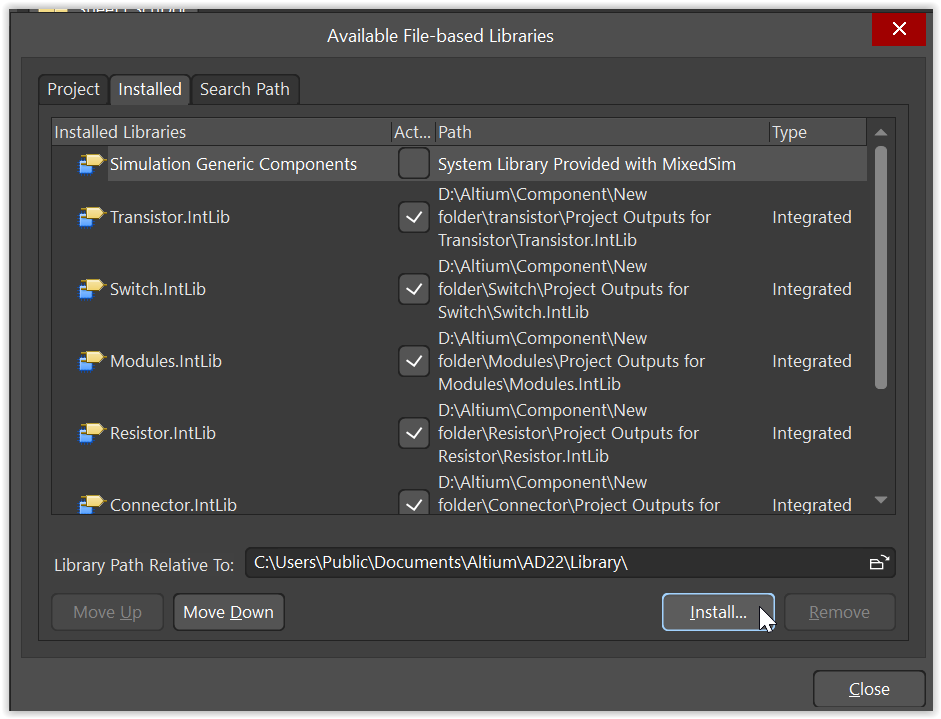Click the Transistor.IntLib path cell
This screenshot has height=719, width=941.
[574, 217]
